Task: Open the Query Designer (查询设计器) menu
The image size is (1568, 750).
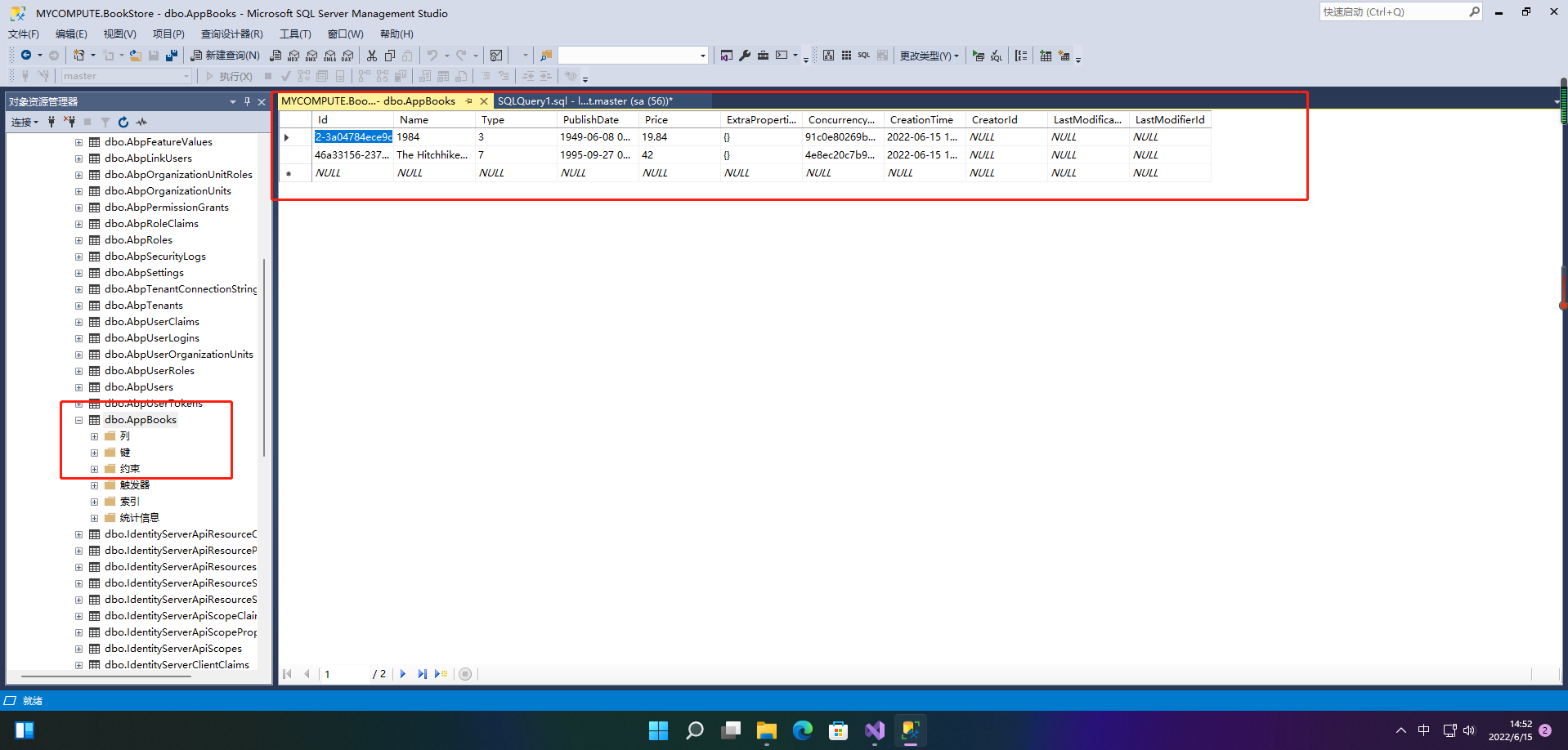Action: click(232, 34)
